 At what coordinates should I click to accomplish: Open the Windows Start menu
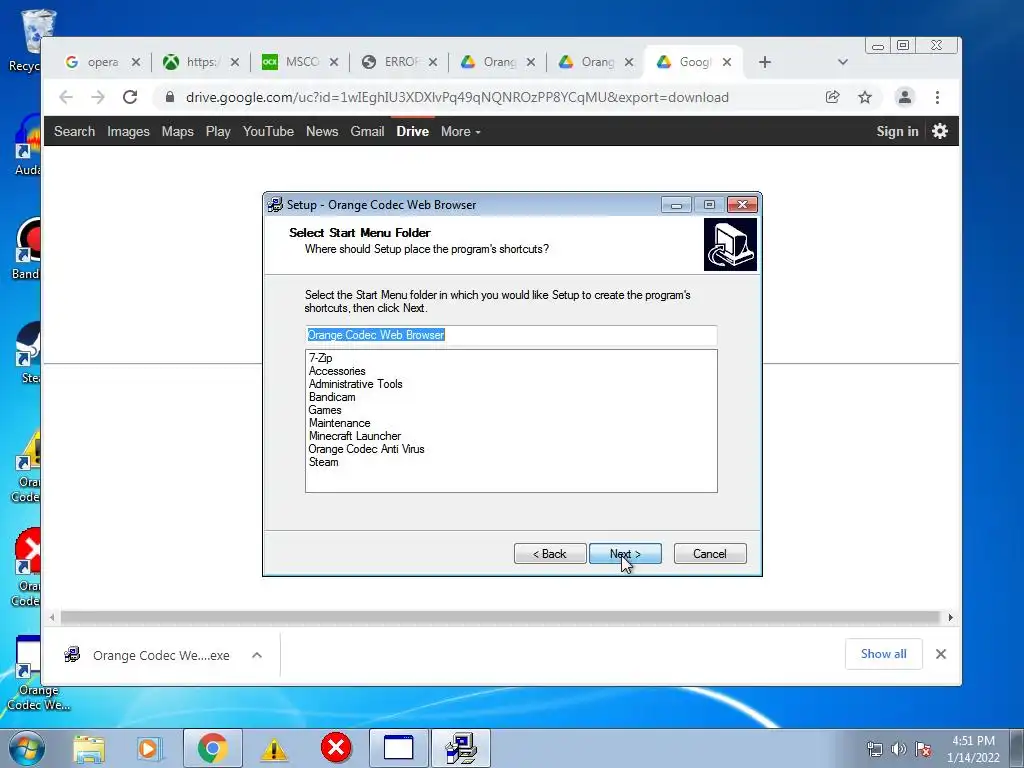[x=27, y=748]
